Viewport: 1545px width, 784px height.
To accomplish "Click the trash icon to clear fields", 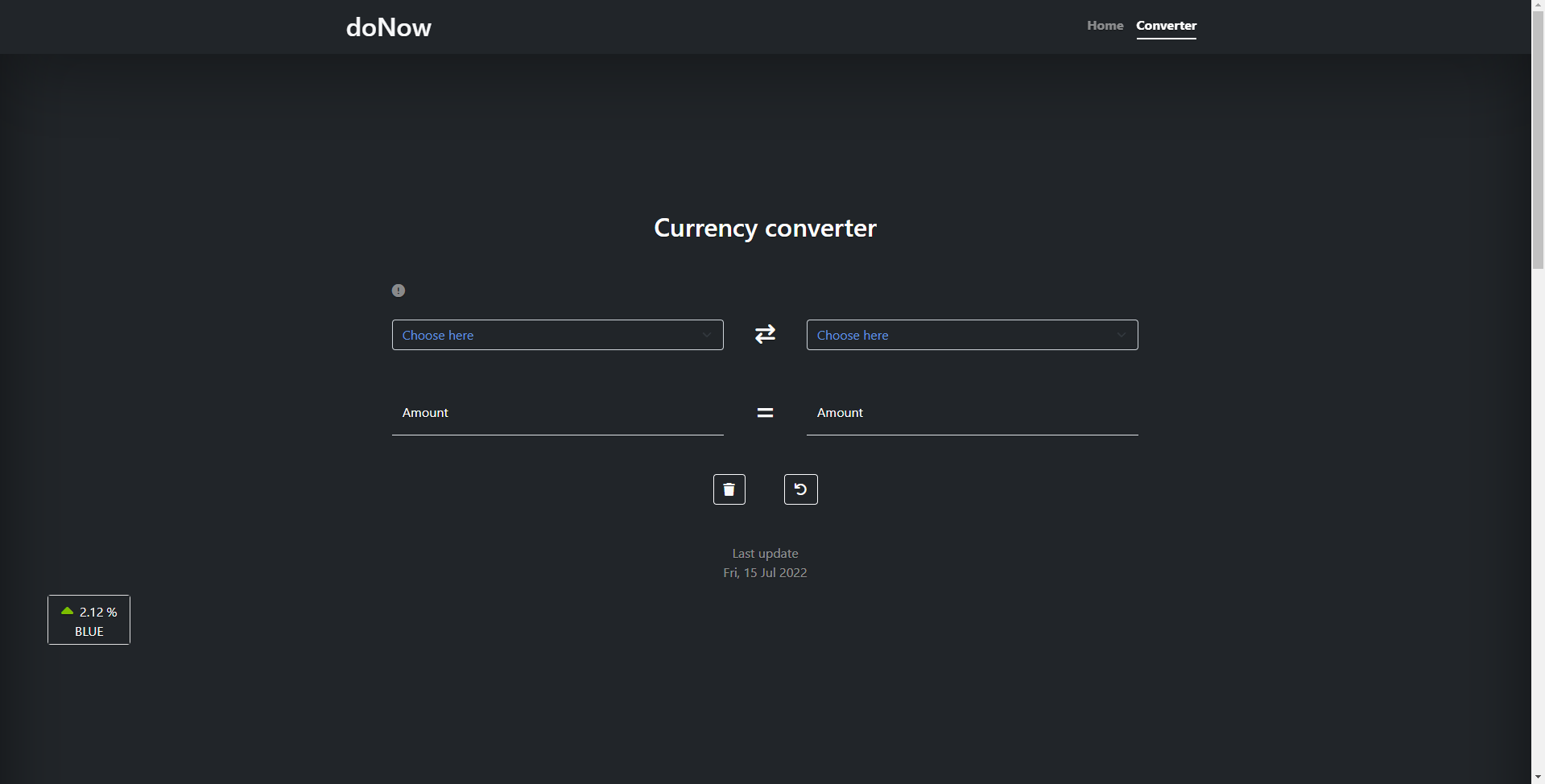I will [x=729, y=489].
